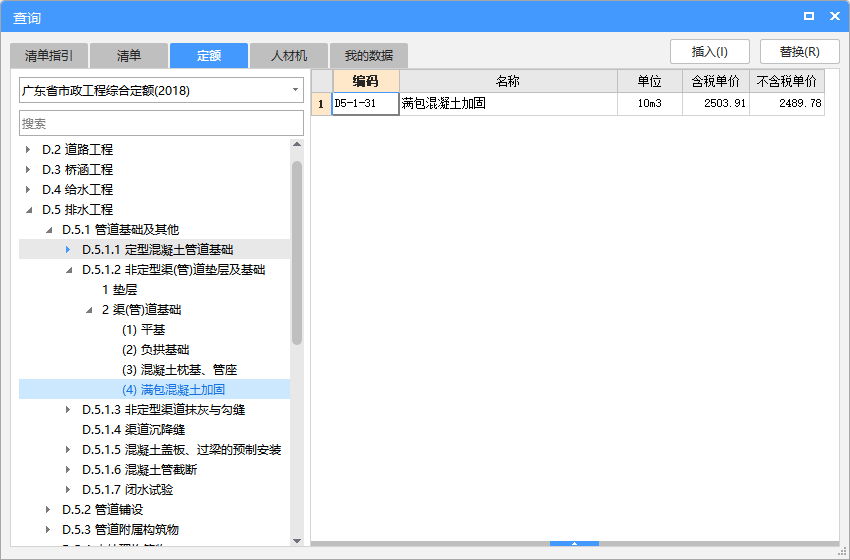Viewport: 850px width, 560px height.
Task: Select the (3) 混凝土枕基、管座 item
Action: click(179, 370)
